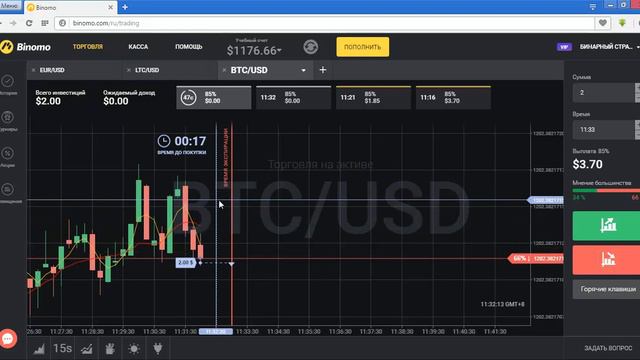Open the chart type icon
Screen dimensions: 640x360
(39, 349)
